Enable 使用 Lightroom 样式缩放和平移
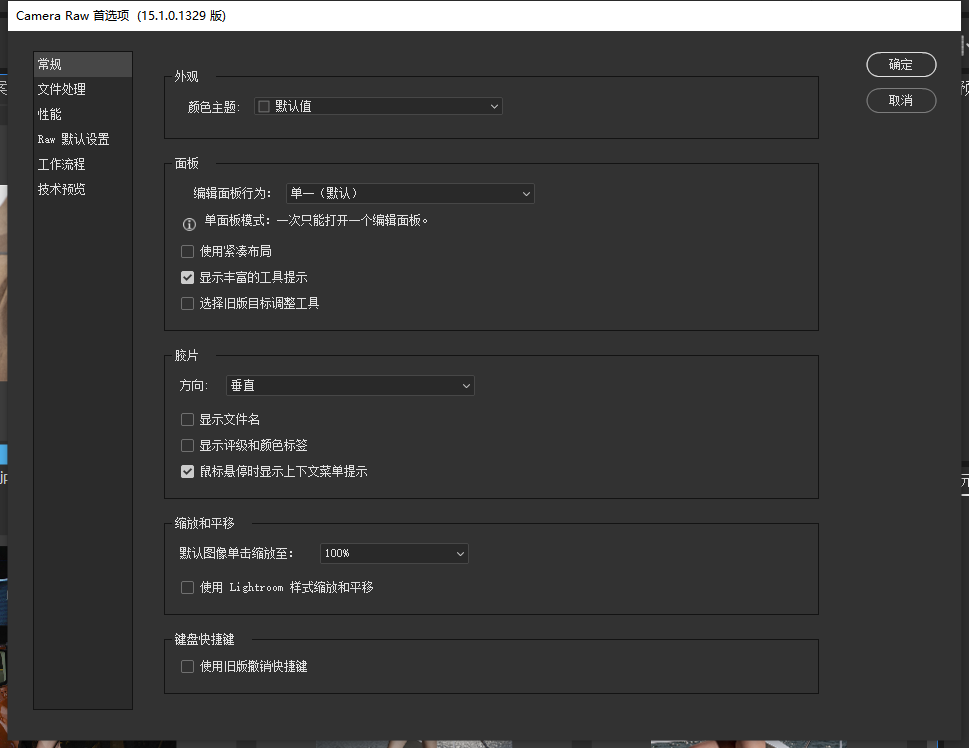 187,587
